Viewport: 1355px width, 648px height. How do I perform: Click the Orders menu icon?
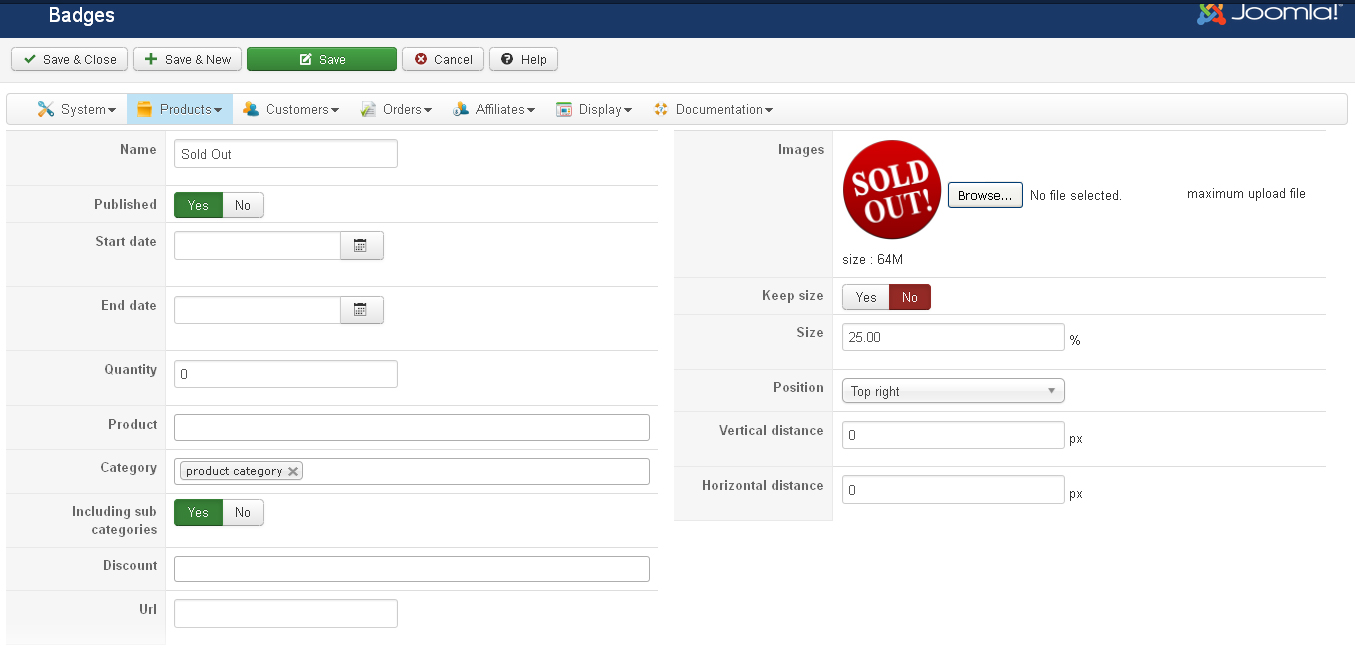(368, 109)
